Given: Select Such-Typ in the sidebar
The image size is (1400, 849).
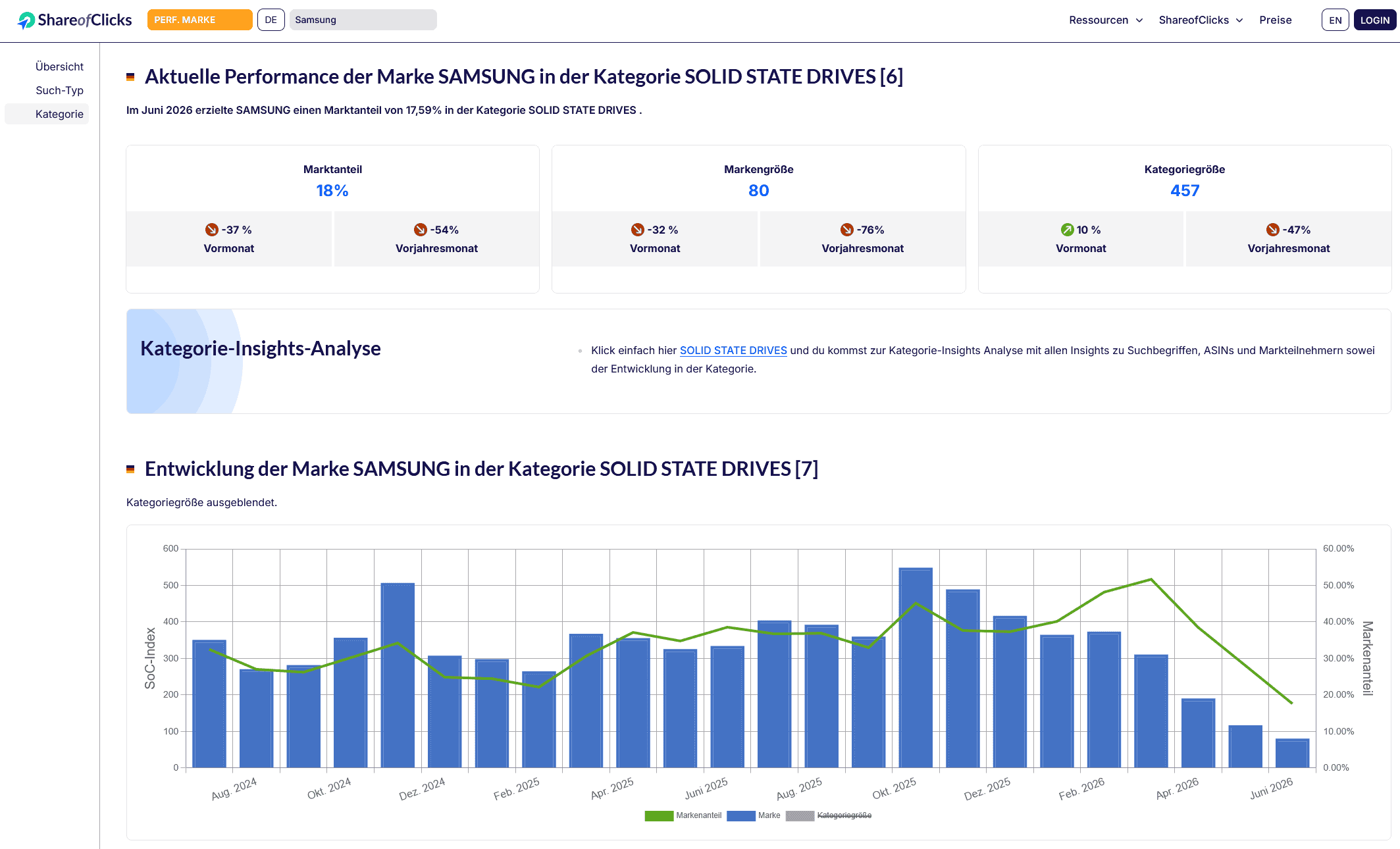Looking at the screenshot, I should click(x=59, y=90).
